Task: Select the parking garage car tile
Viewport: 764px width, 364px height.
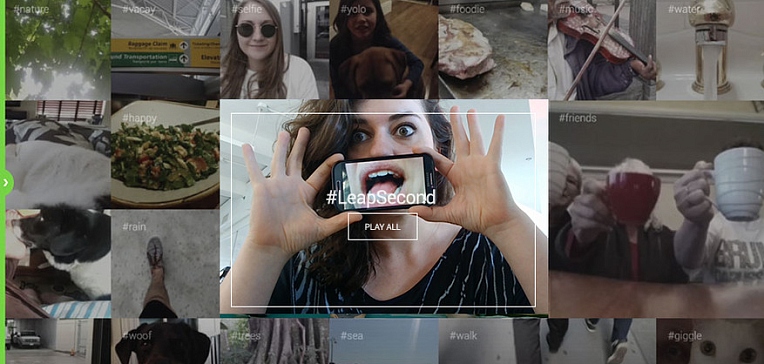Action: pyautogui.click(x=58, y=341)
